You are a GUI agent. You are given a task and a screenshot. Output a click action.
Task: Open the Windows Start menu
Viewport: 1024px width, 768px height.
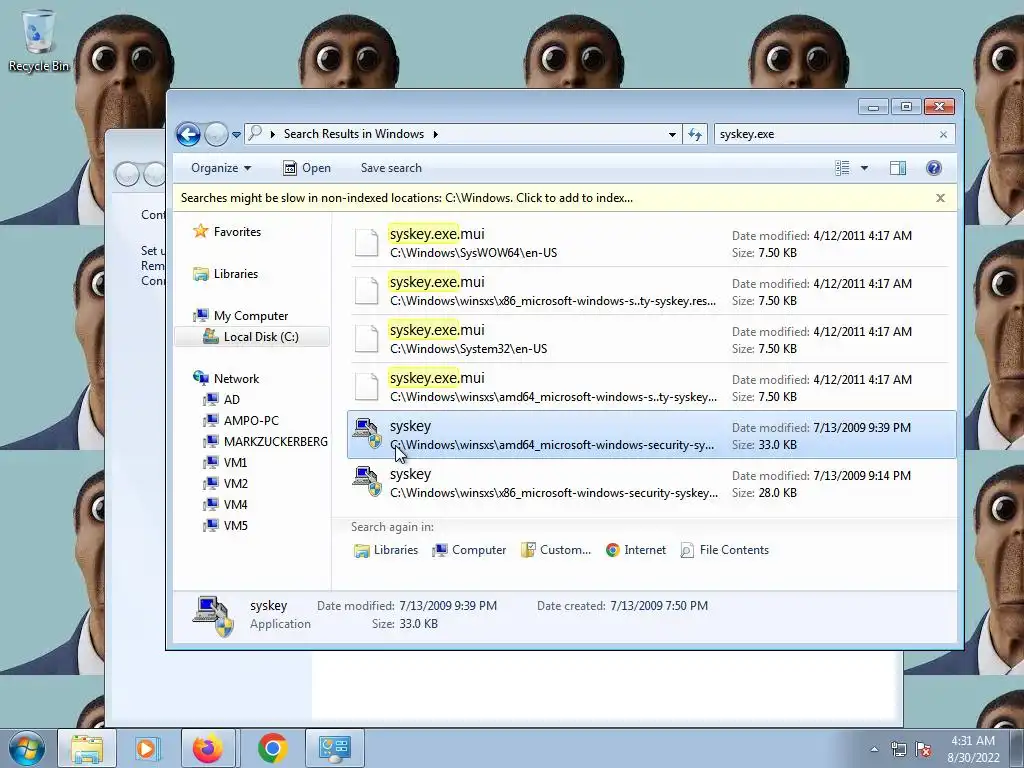tap(27, 748)
